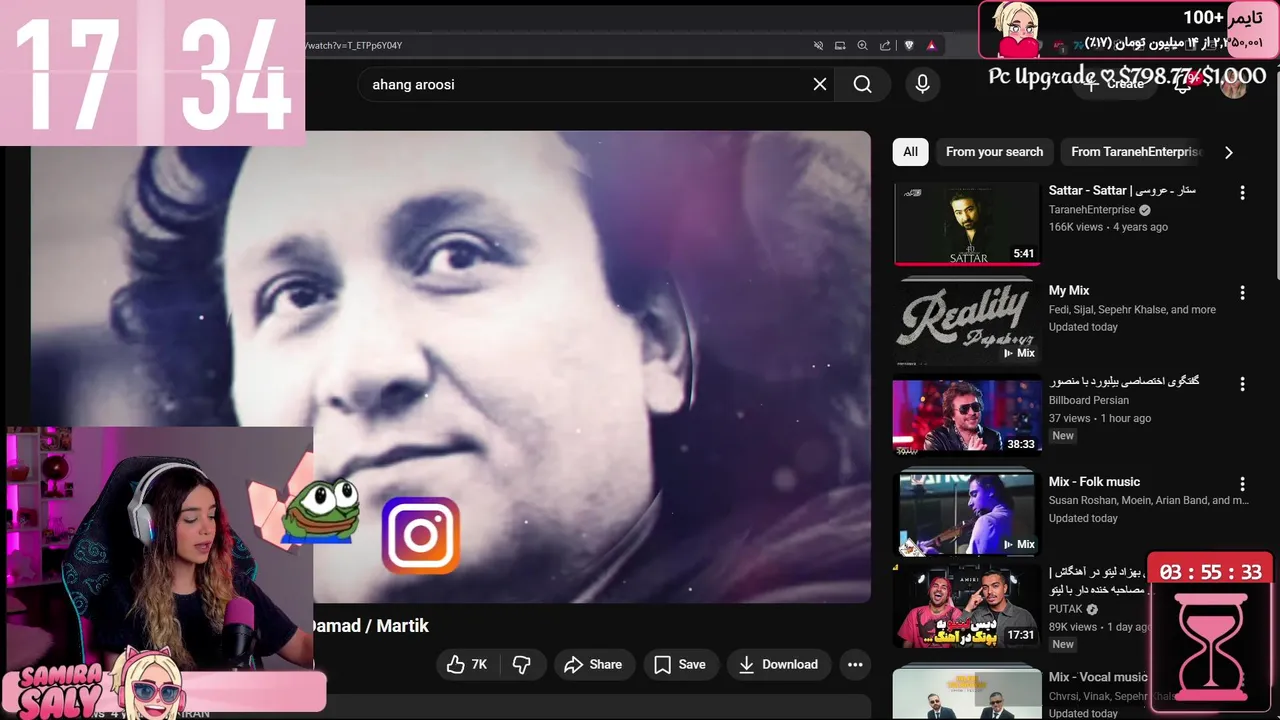Click the Mix - Folk music title

click(1094, 482)
